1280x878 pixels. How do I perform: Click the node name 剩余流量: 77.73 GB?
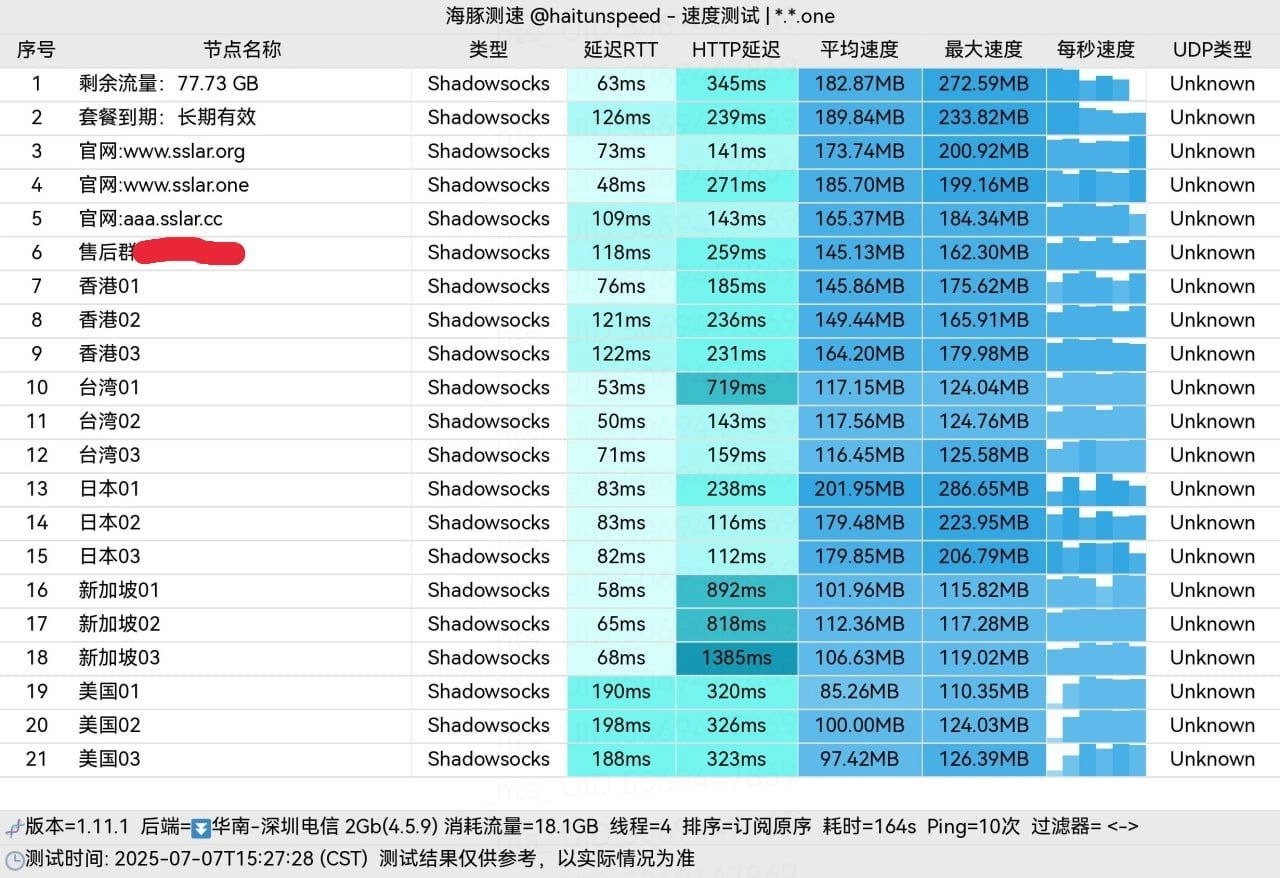pyautogui.click(x=169, y=84)
